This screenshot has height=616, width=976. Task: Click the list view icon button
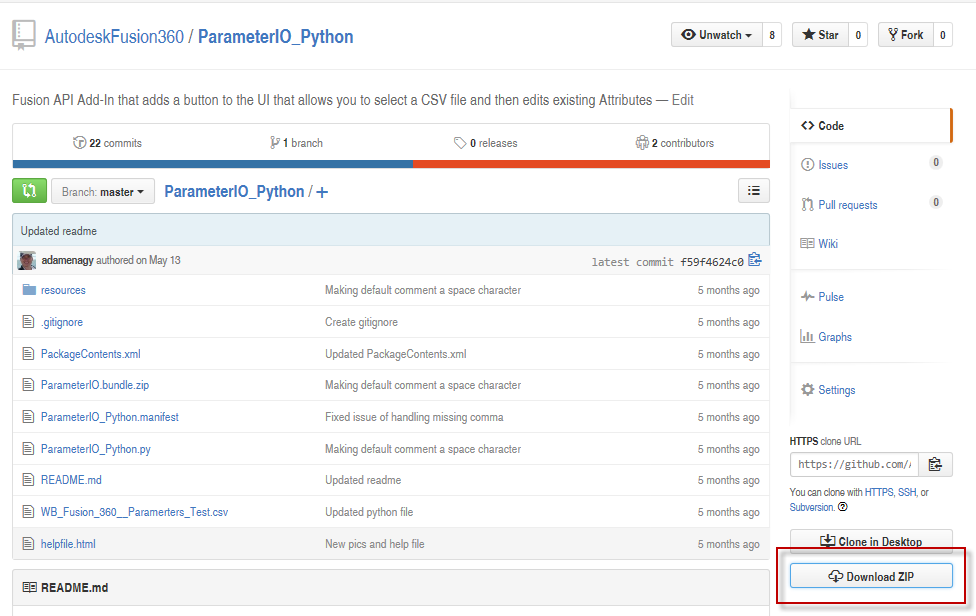(x=754, y=191)
